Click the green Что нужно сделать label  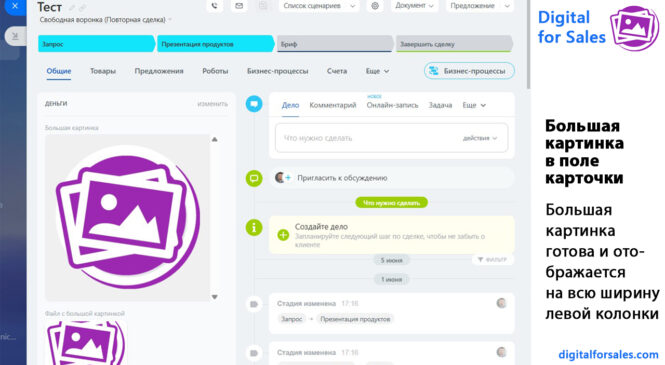[x=391, y=203]
